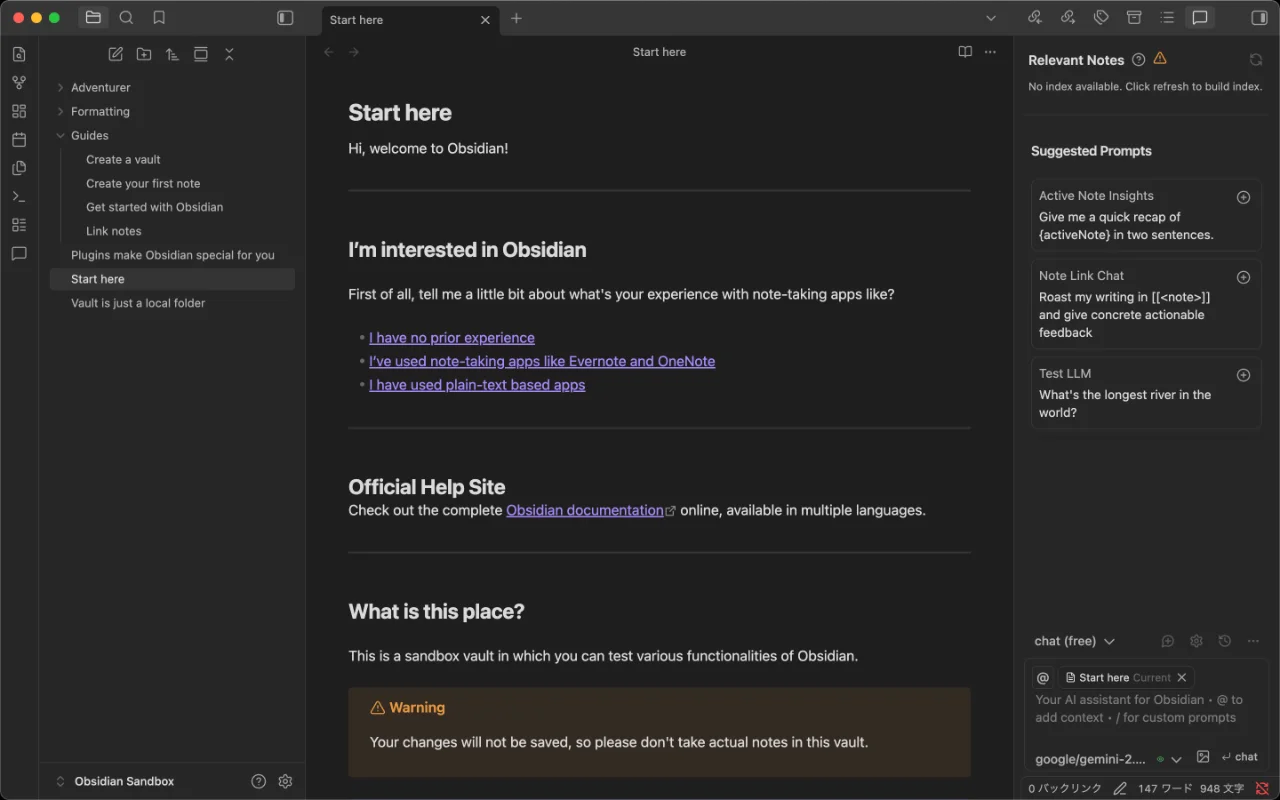Open the Link notes file
This screenshot has width=1280, height=800.
(114, 231)
